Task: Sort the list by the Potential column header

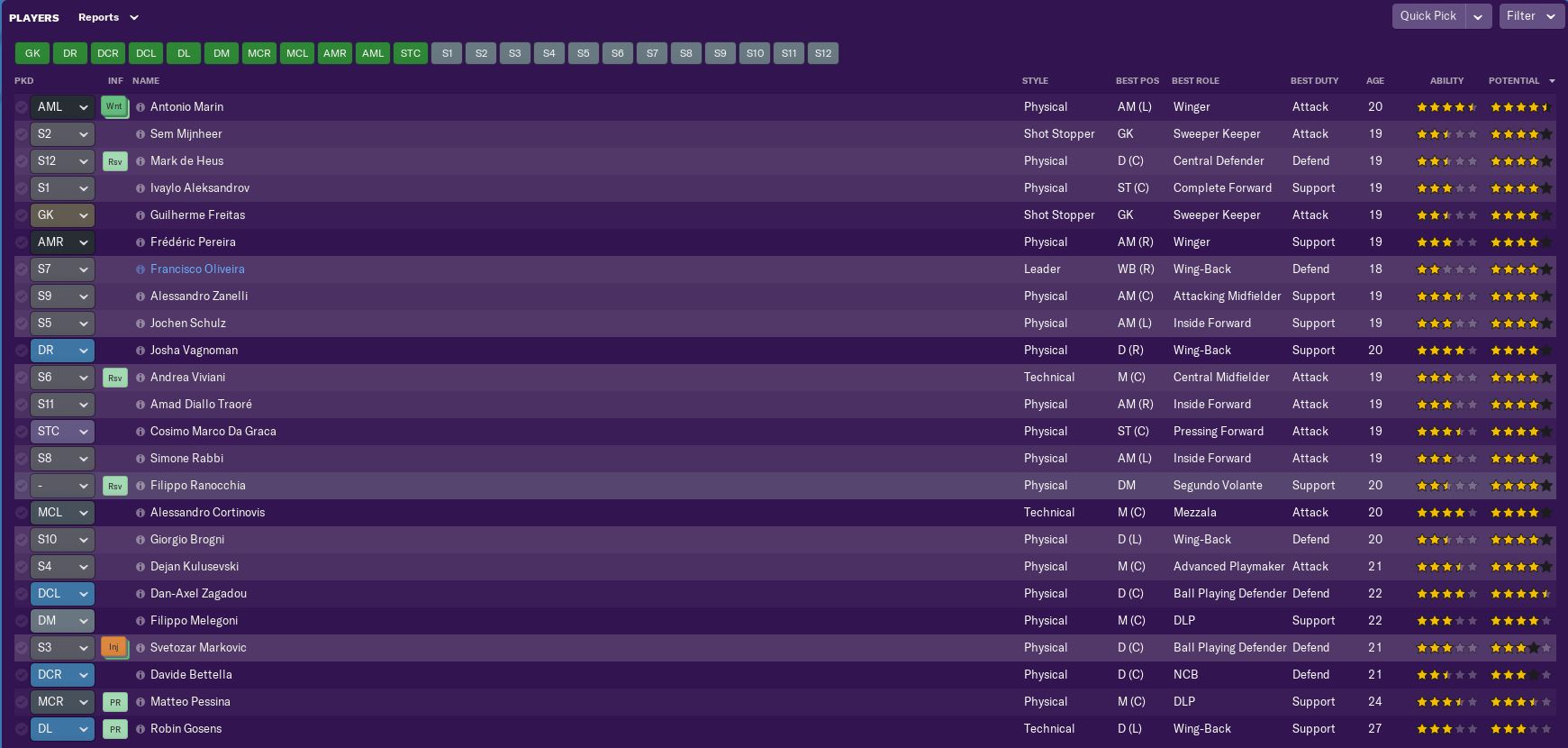Action: click(1514, 81)
